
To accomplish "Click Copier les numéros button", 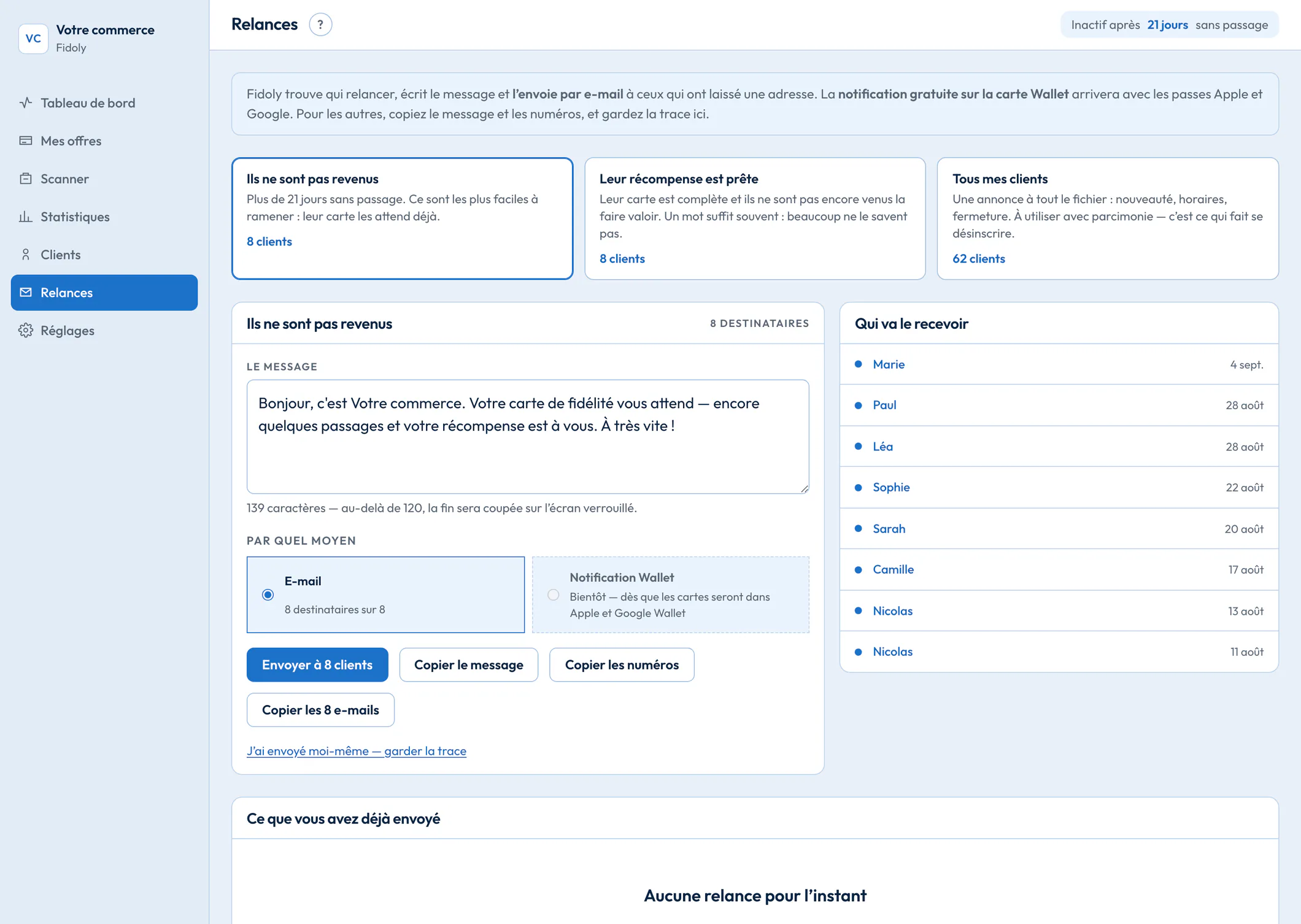I will (622, 664).
